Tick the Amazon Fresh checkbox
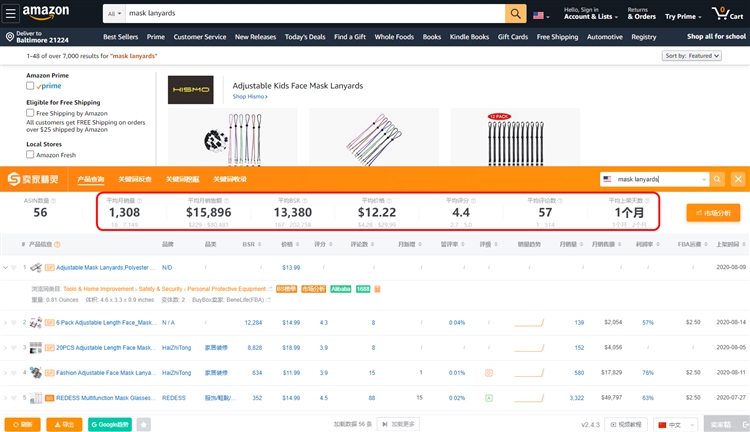Screen dimensions: 750x432 (x=30, y=155)
